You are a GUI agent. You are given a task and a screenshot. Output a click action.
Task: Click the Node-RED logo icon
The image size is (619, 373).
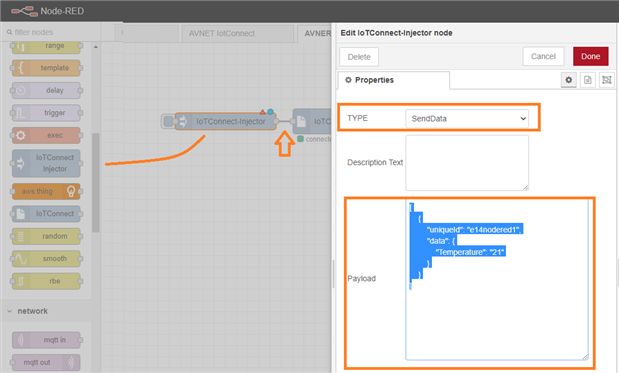(24, 11)
